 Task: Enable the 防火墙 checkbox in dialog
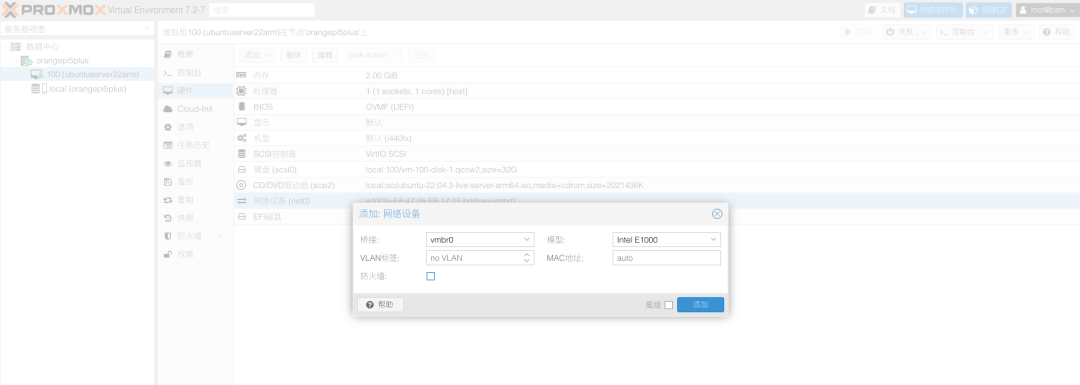click(430, 276)
